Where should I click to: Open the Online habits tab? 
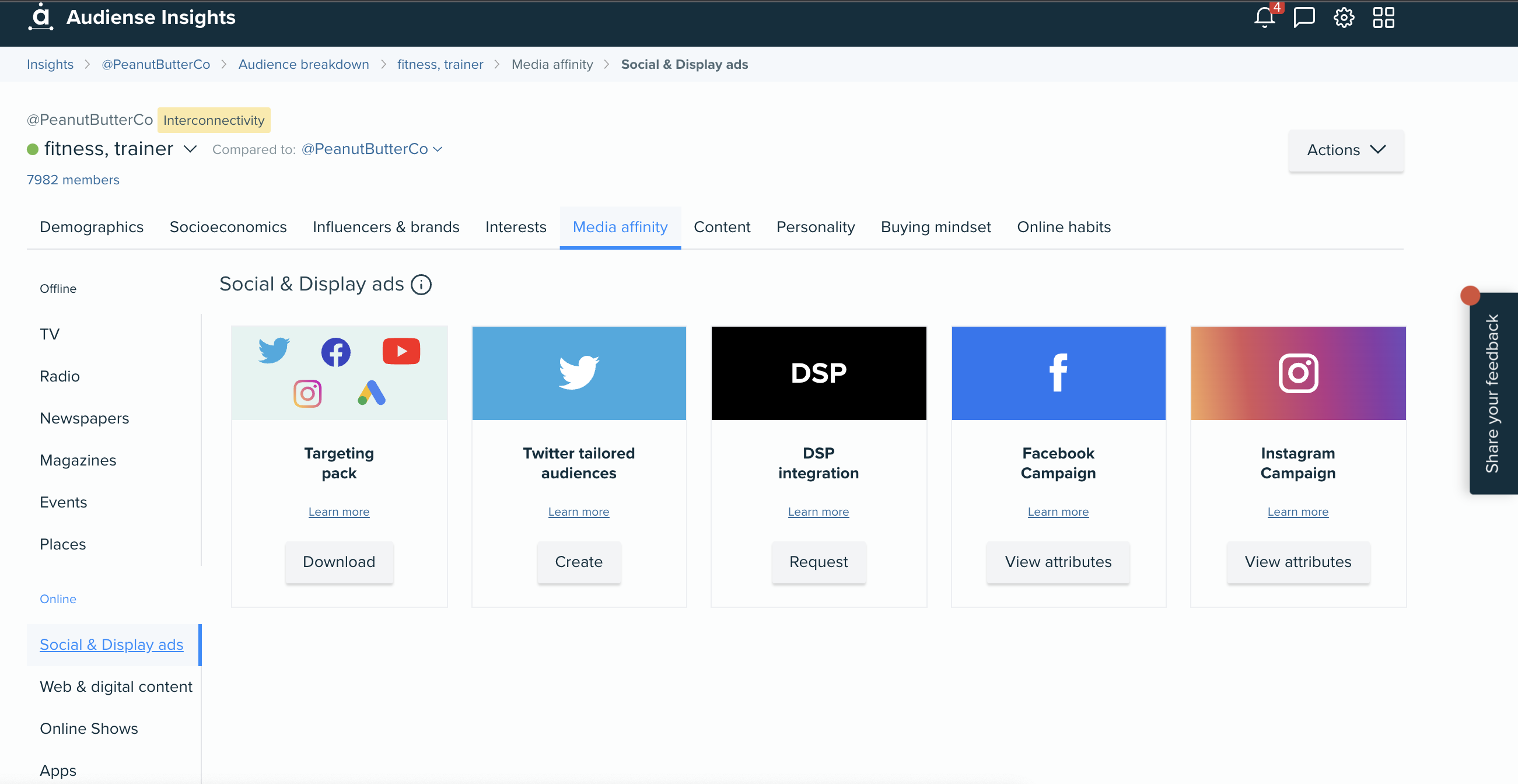tap(1064, 228)
